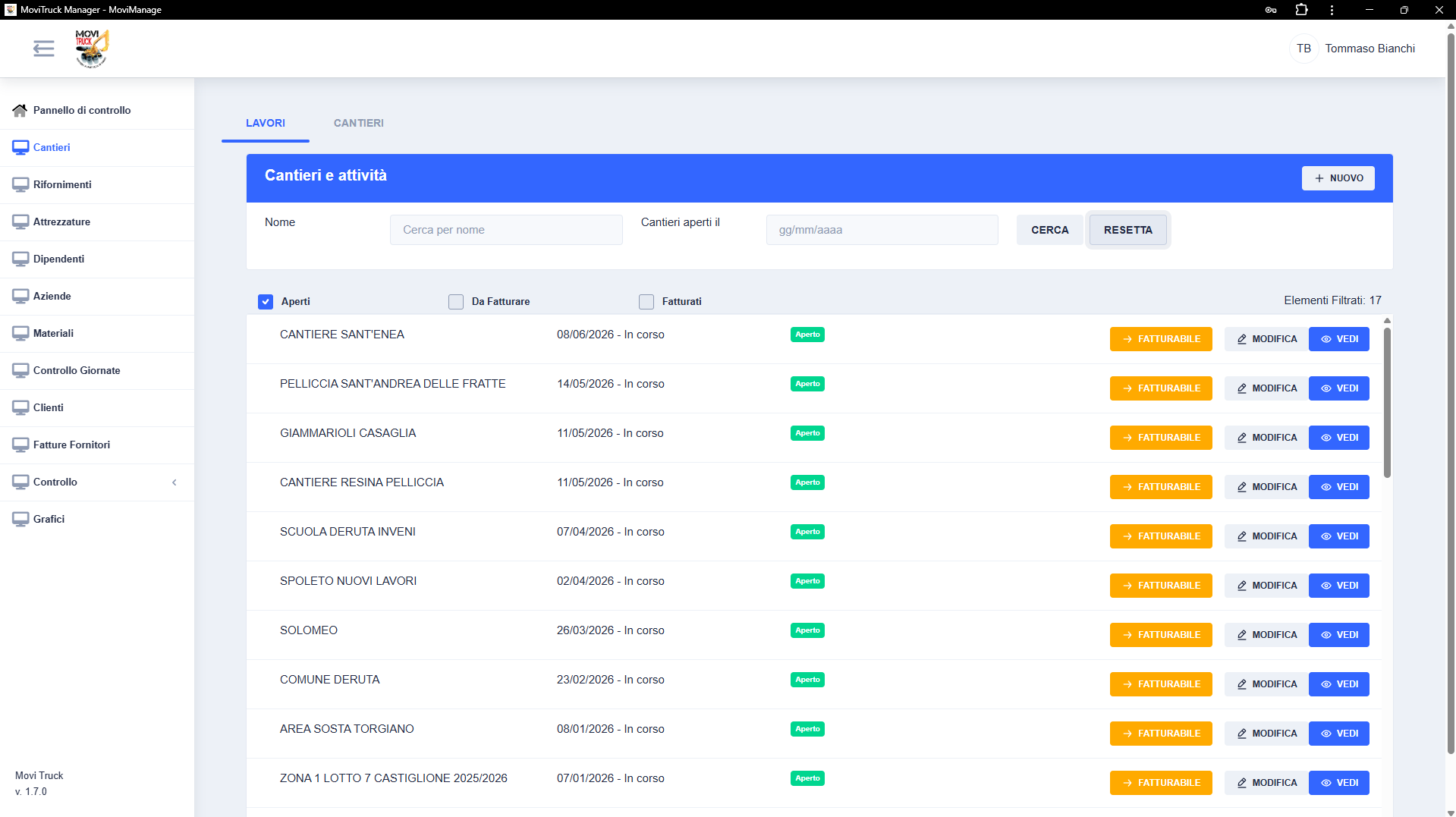This screenshot has width=1456, height=817.
Task: Click the arrow icon in the SCUOLA DERUTA INVENI Fatturabile button
Action: (1127, 536)
